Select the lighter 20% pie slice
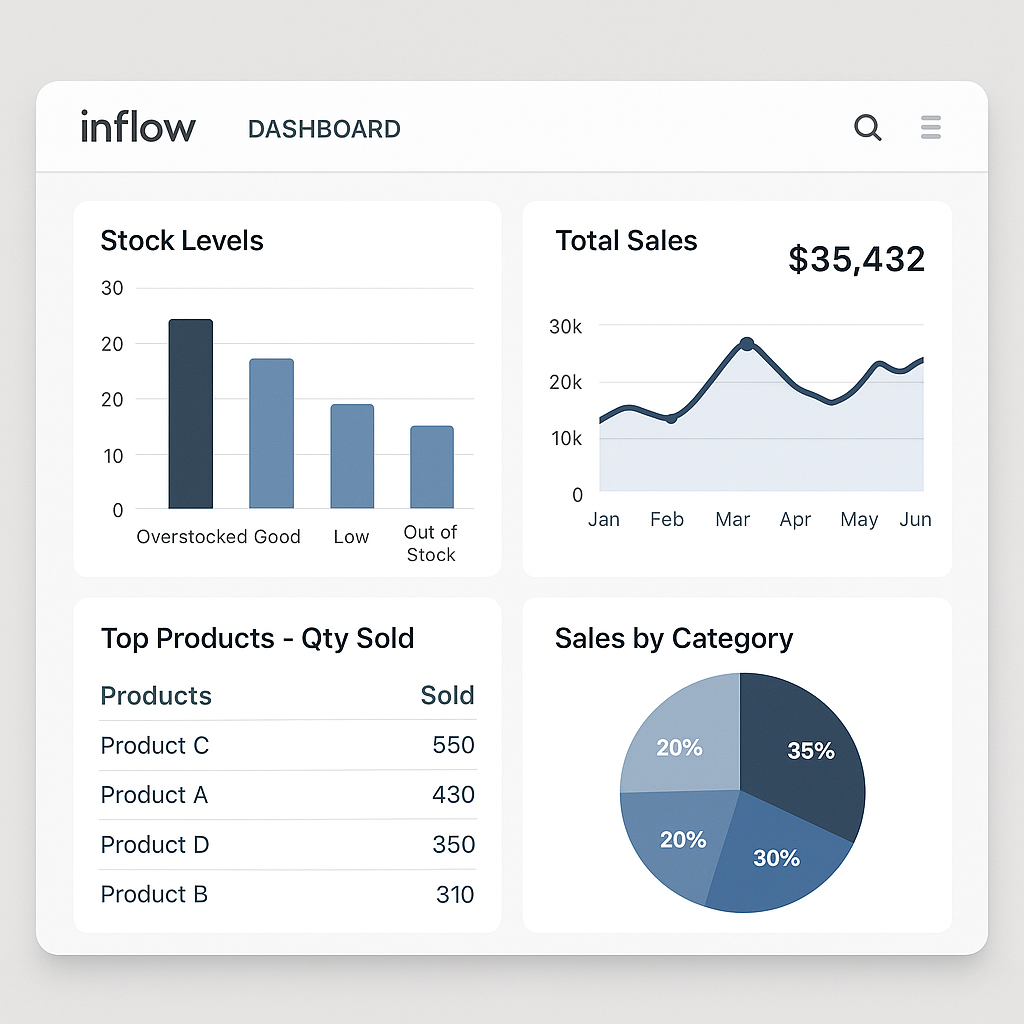 pyautogui.click(x=678, y=747)
